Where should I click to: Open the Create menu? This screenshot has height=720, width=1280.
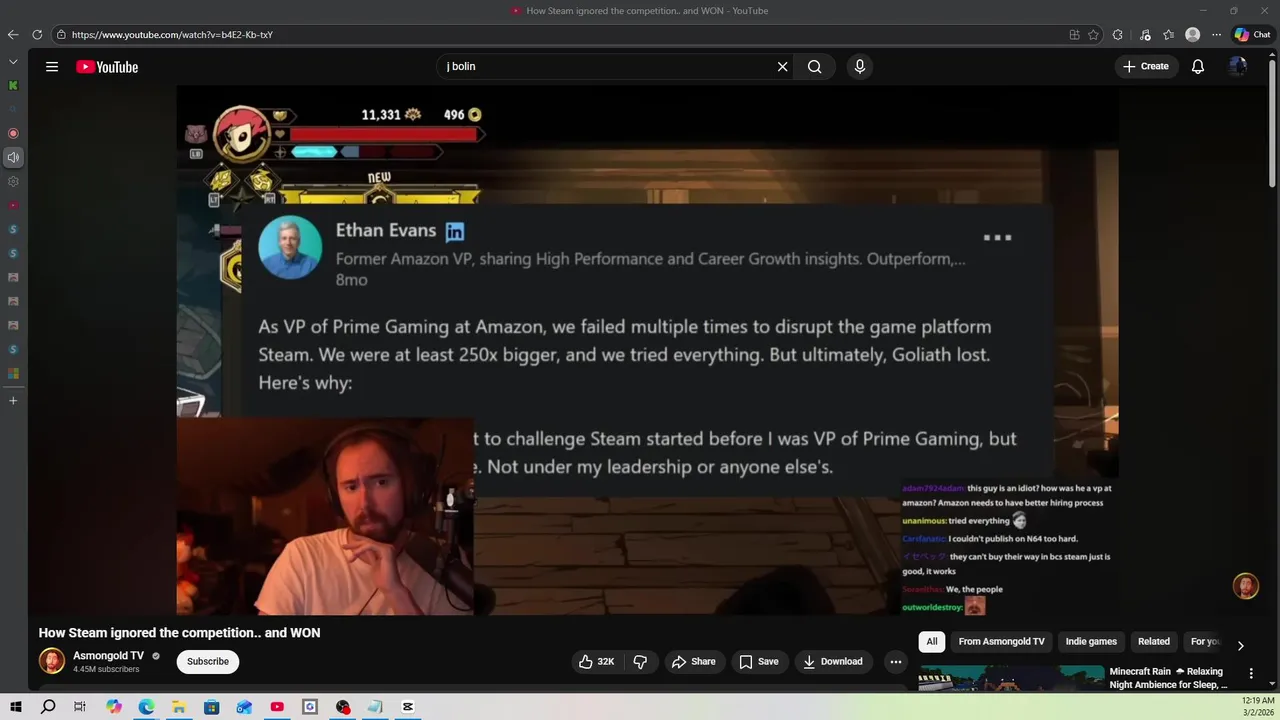pyautogui.click(x=1146, y=67)
